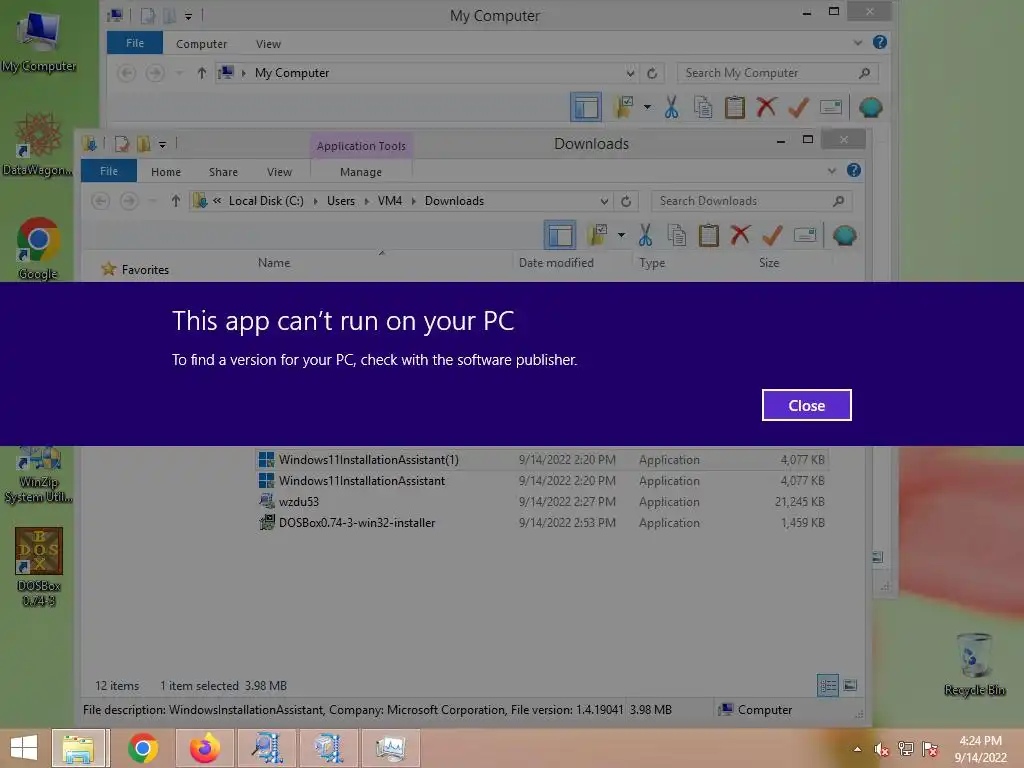Go up one level in My Computer

(201, 73)
